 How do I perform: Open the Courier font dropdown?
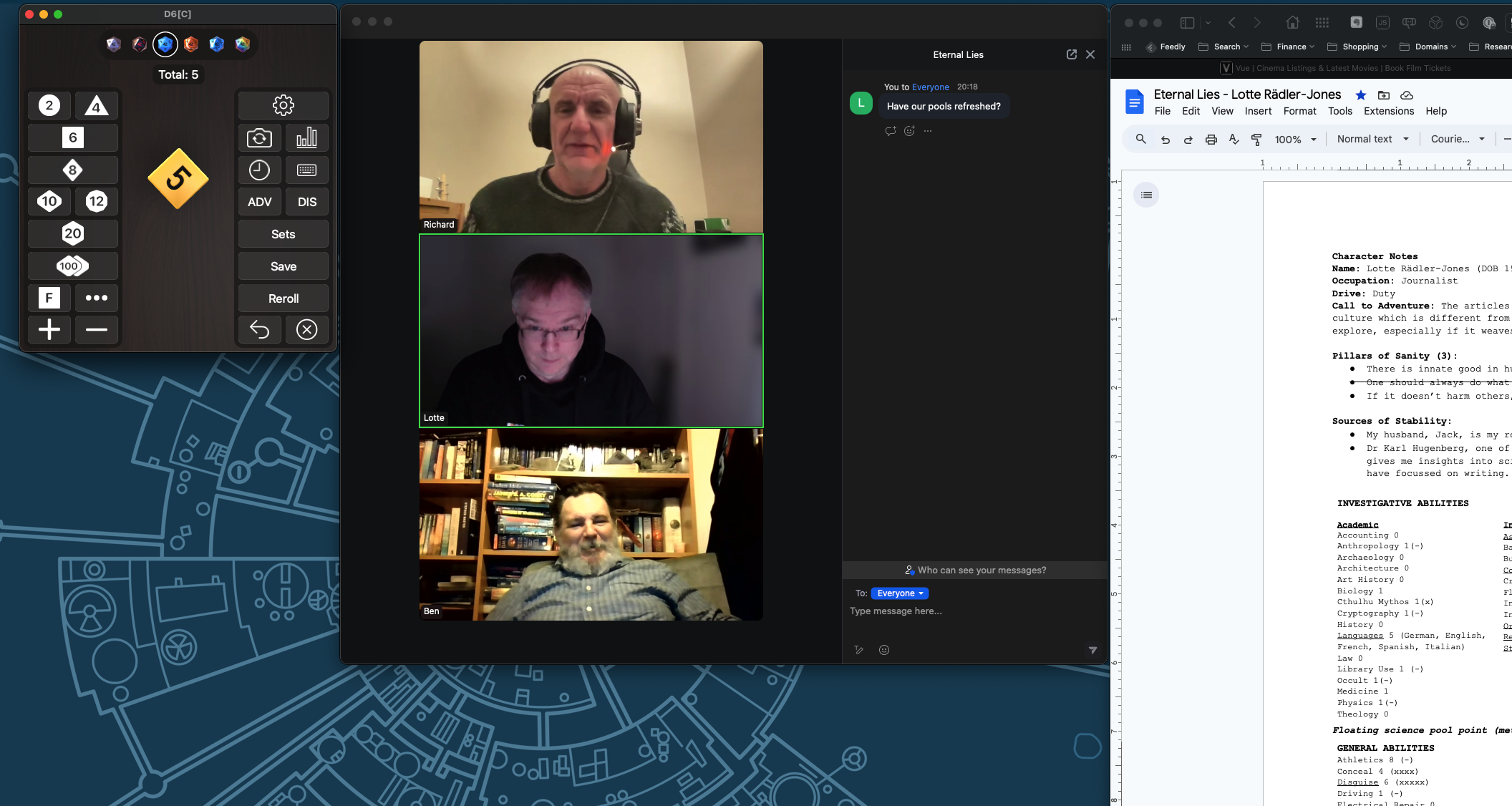1458,140
